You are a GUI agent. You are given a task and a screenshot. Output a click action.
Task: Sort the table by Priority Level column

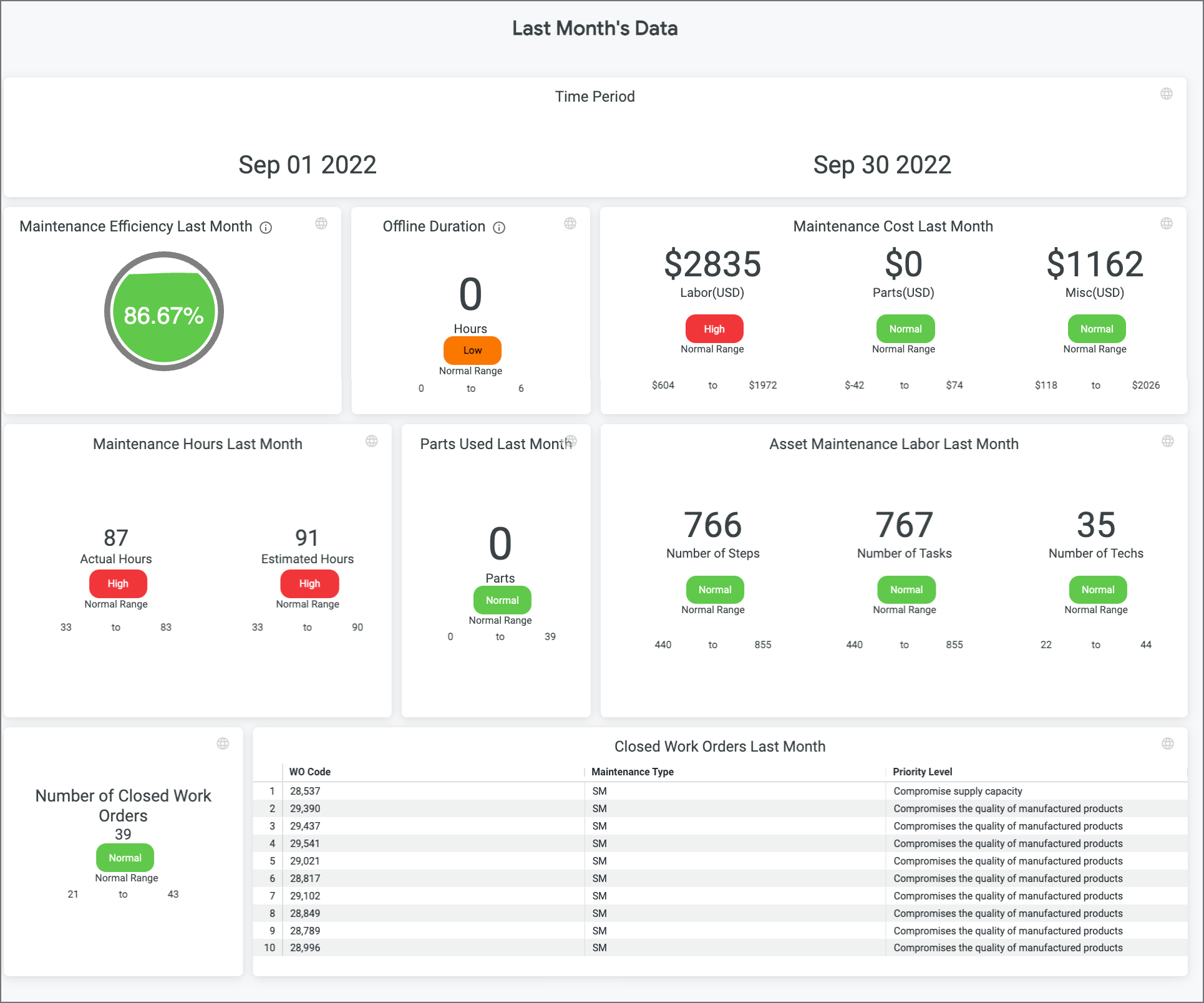922,772
